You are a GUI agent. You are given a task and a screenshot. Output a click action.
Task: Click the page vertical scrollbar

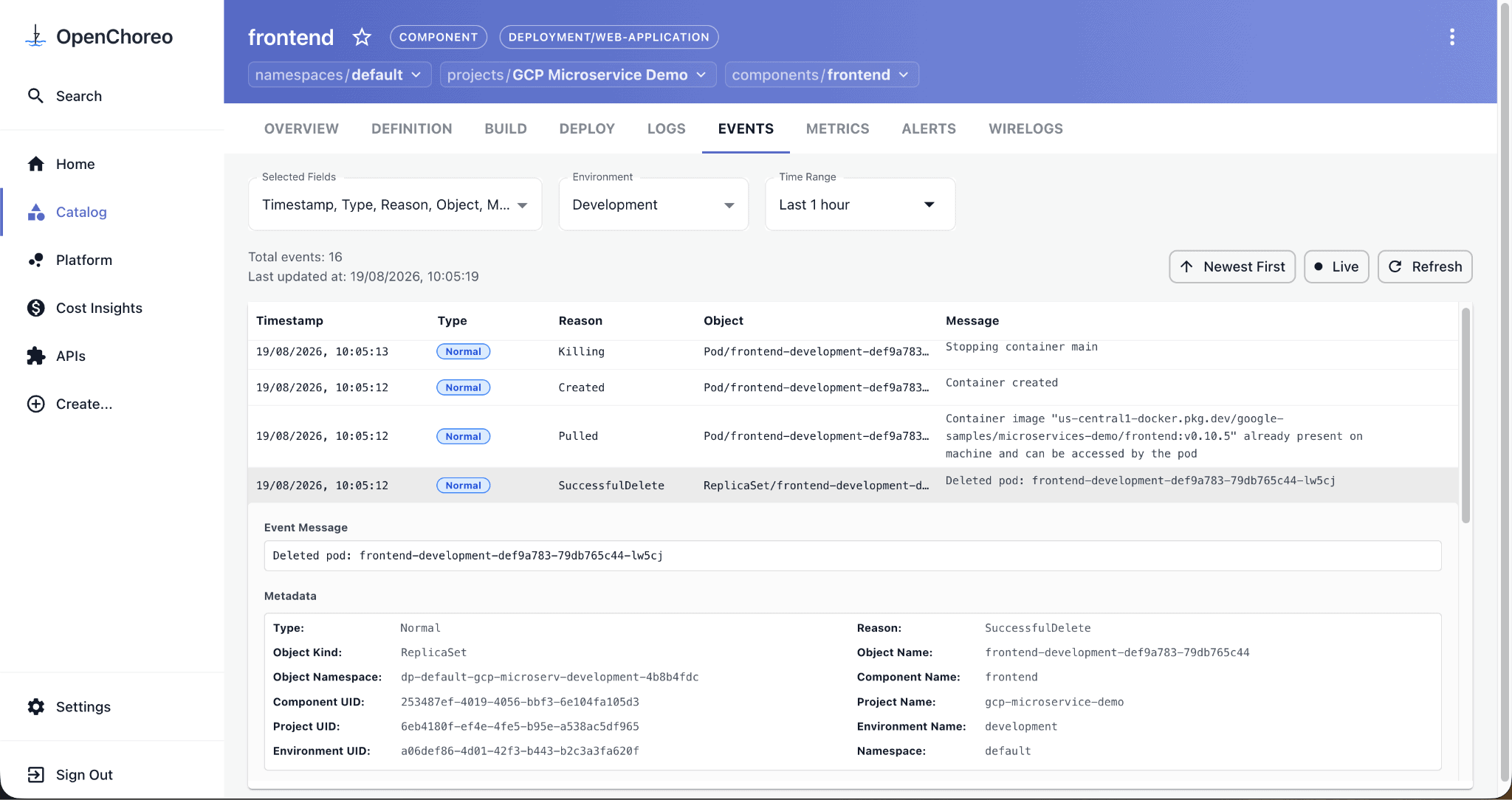tap(1505, 391)
